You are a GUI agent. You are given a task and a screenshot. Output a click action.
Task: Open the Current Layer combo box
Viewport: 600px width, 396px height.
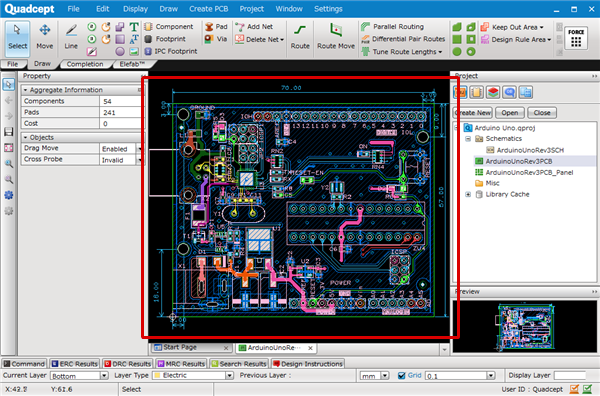click(x=79, y=376)
